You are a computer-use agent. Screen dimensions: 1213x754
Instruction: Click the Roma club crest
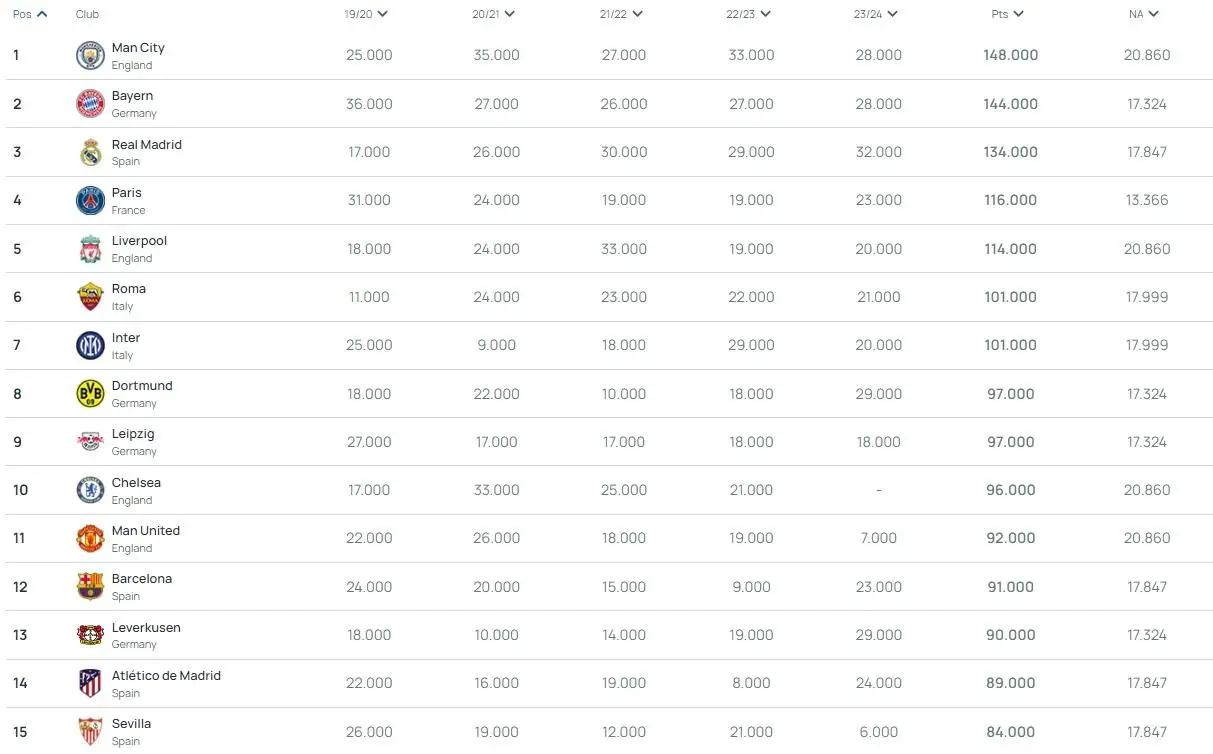click(x=90, y=297)
